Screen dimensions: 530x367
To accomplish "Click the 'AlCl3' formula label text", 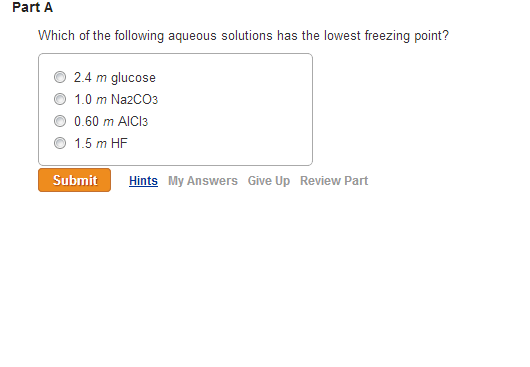I will (132, 121).
